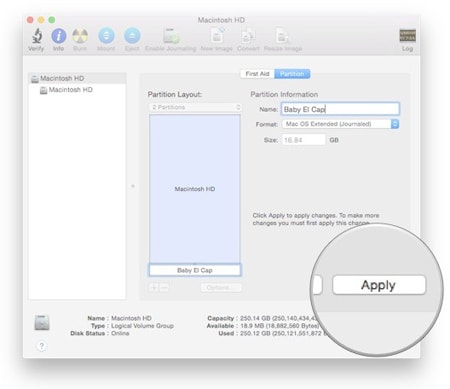Click the Size field showing 16.84
The image size is (450, 389).
coord(303,140)
